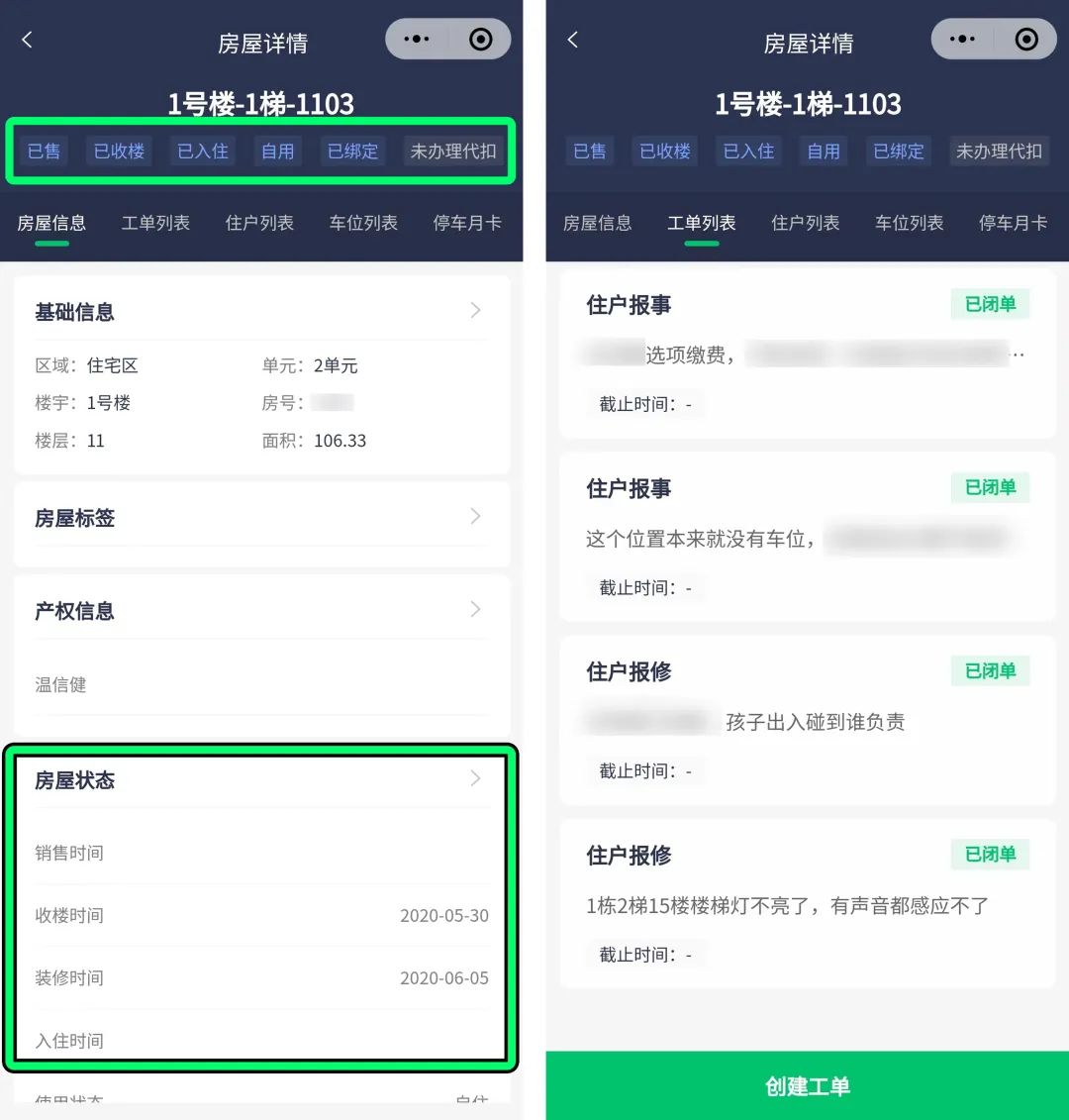Tap the circular close icon on right screen
1069x1120 pixels.
[1026, 40]
